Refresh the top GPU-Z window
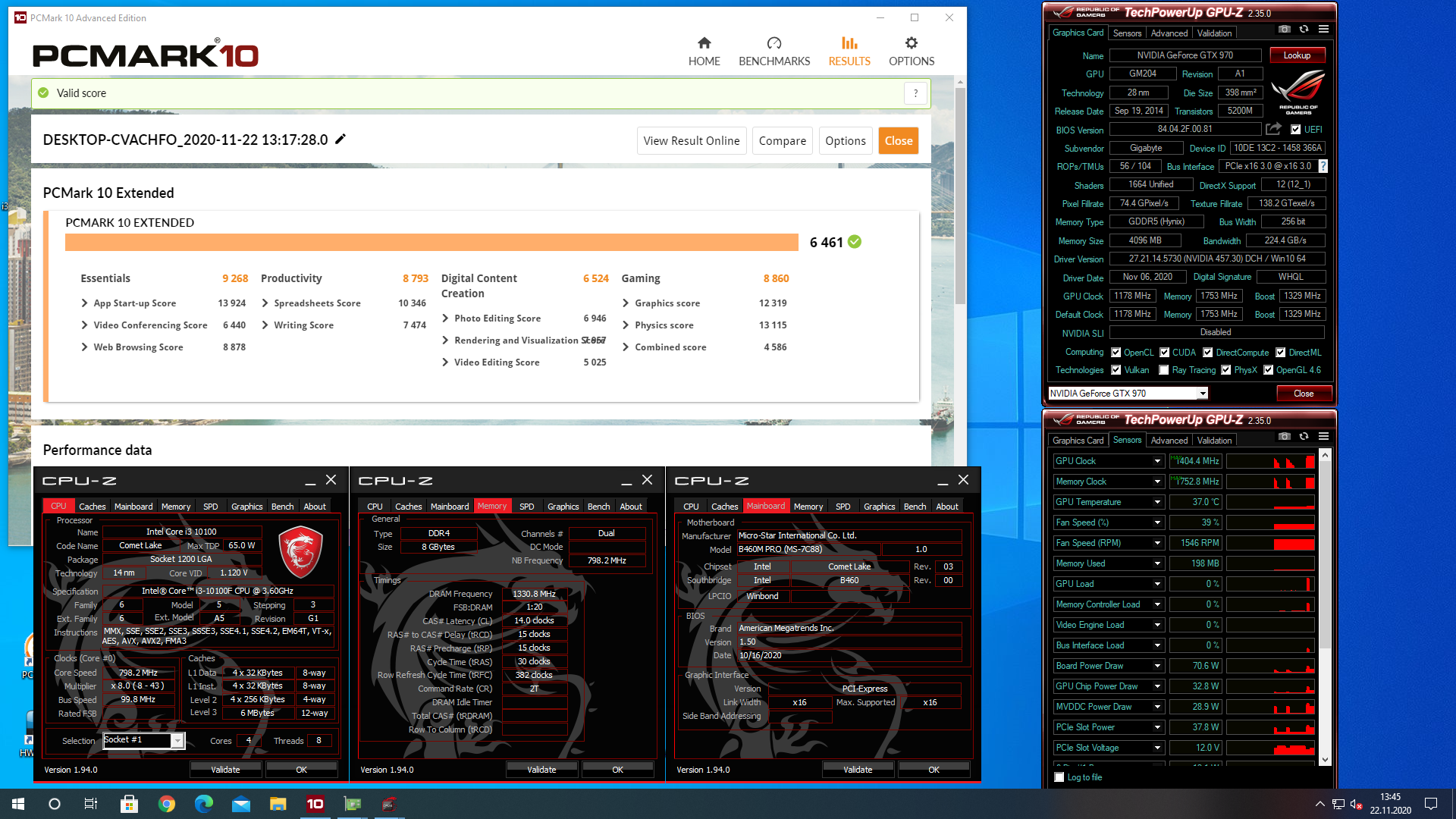Screen dimensions: 1456x819 pos(1304,30)
